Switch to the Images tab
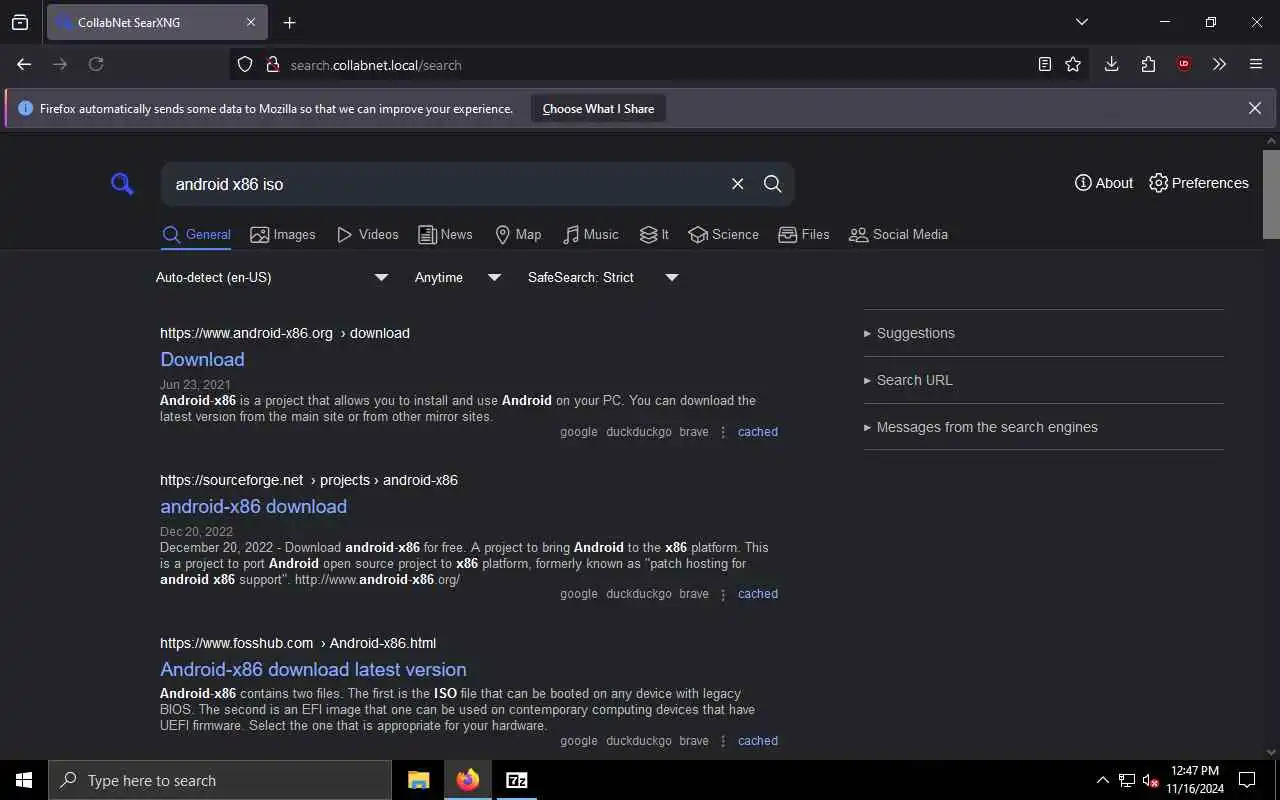1280x800 pixels. tap(283, 234)
